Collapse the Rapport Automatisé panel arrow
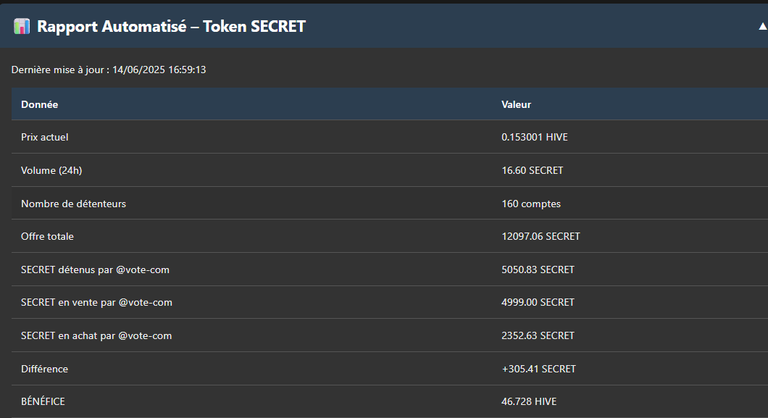This screenshot has width=768, height=418. (x=763, y=26)
